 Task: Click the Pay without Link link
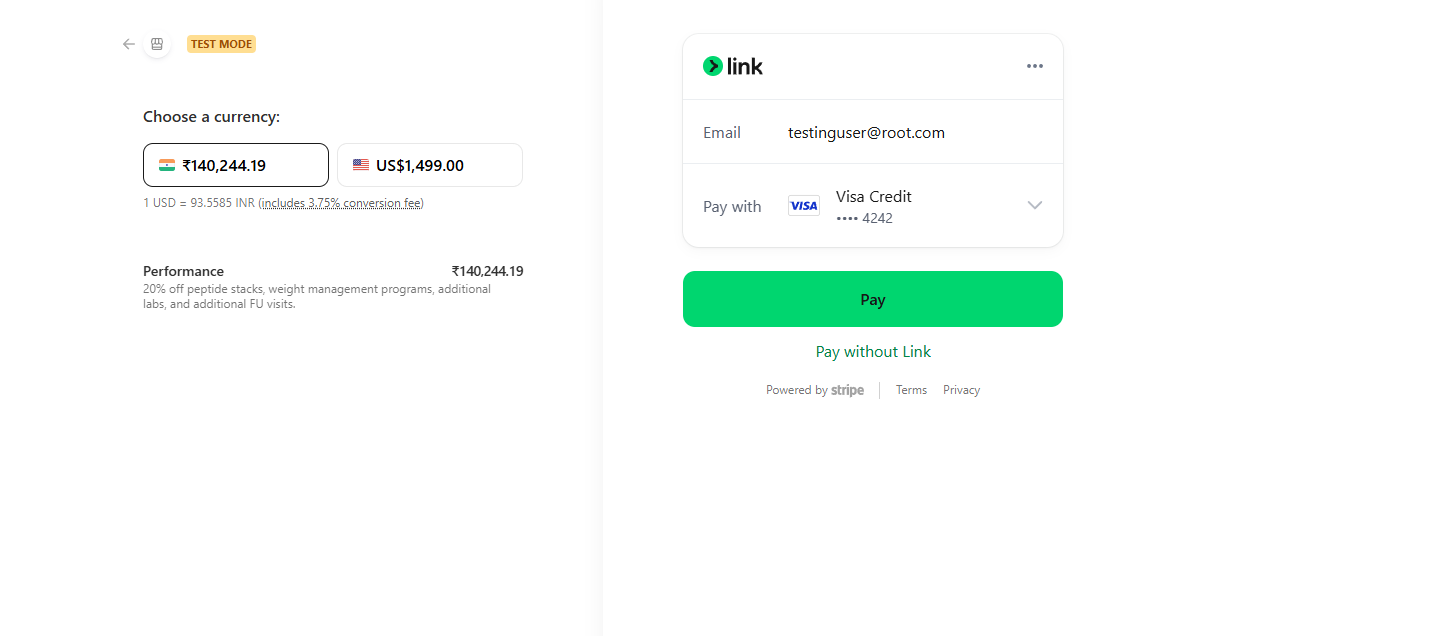tap(873, 352)
